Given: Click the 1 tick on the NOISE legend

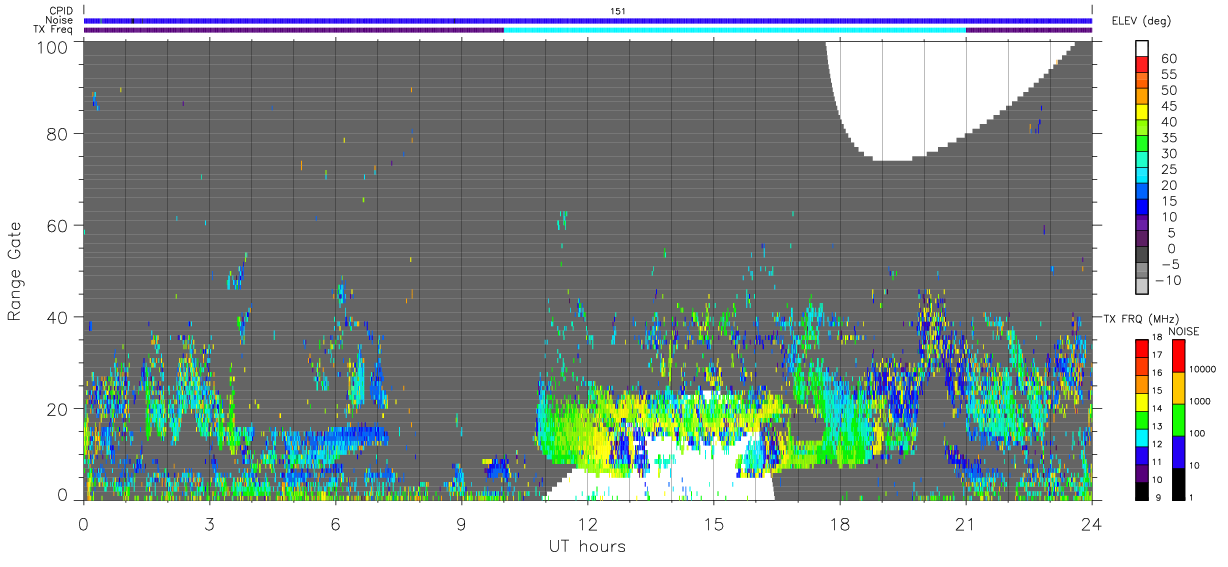Looking at the screenshot, I should 1193,498.
